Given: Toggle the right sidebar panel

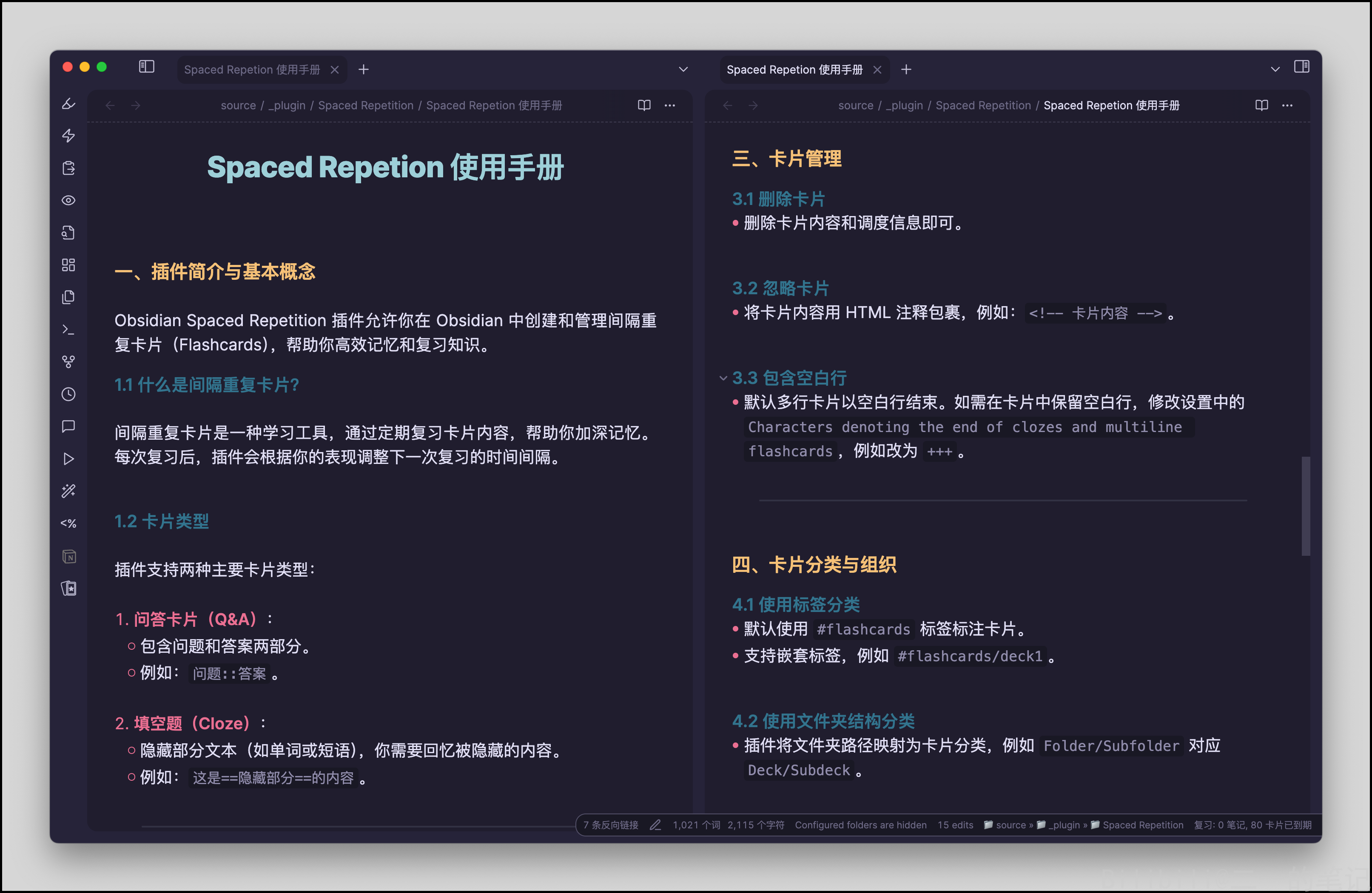Looking at the screenshot, I should [1302, 67].
